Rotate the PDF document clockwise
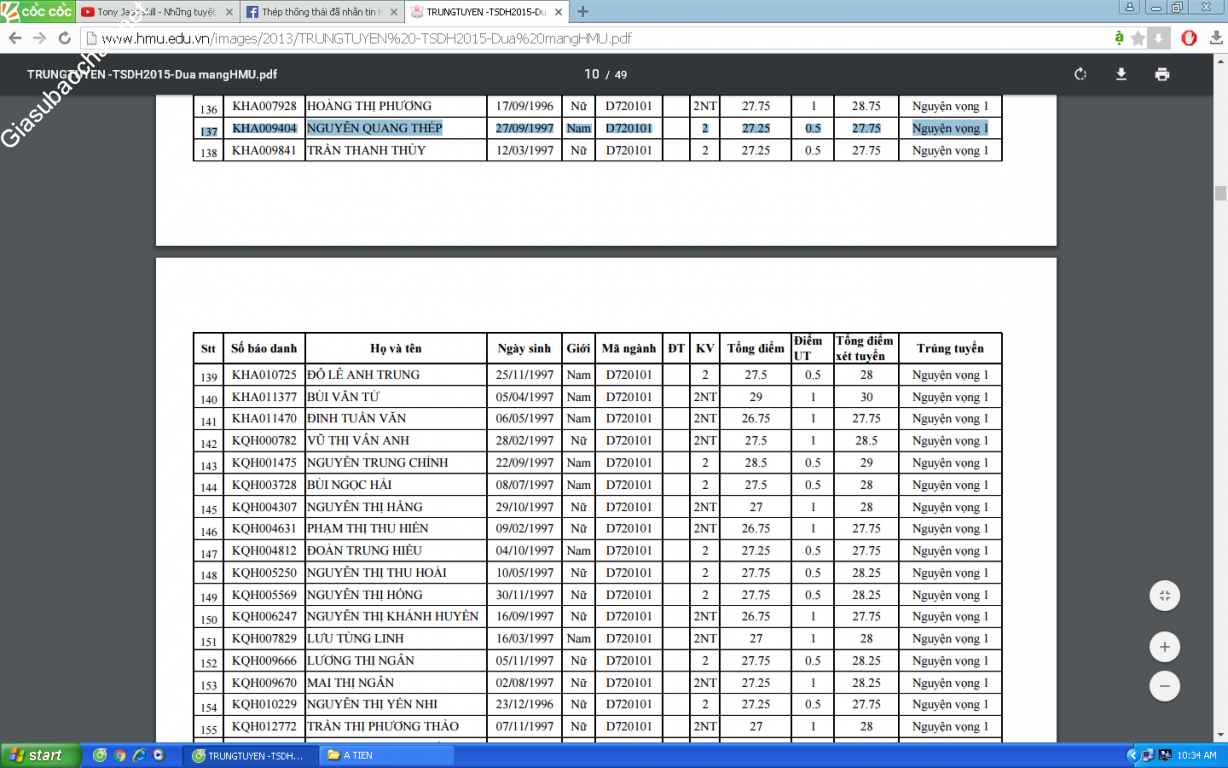 (x=1080, y=75)
